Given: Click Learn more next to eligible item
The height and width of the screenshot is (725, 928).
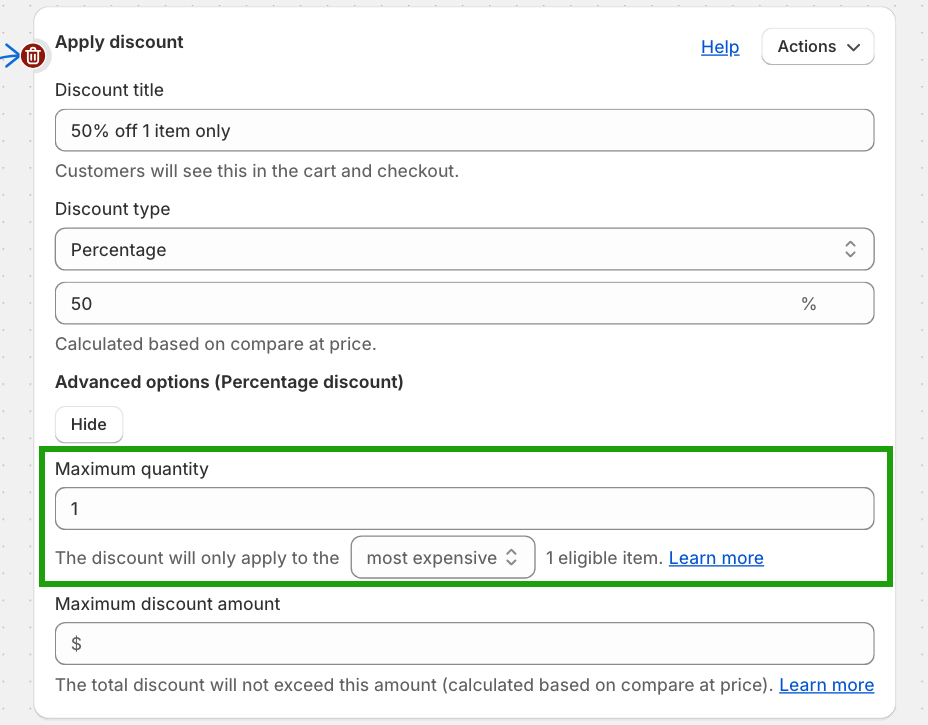Looking at the screenshot, I should coord(715,557).
